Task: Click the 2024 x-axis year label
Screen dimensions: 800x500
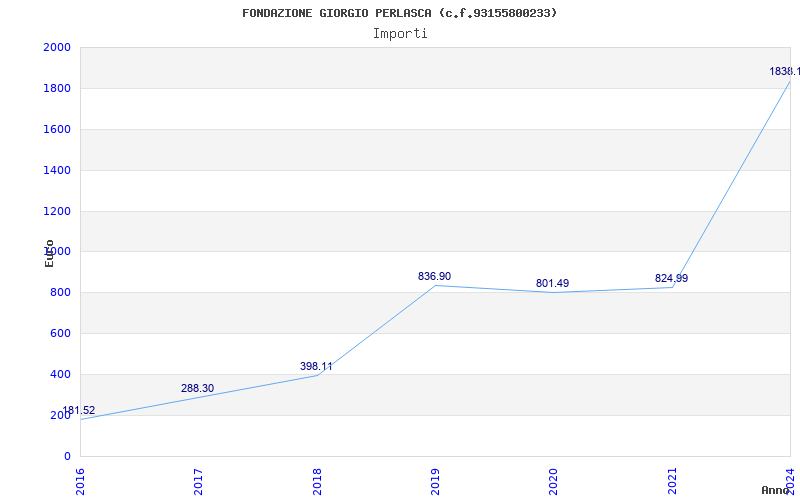Action: click(790, 481)
